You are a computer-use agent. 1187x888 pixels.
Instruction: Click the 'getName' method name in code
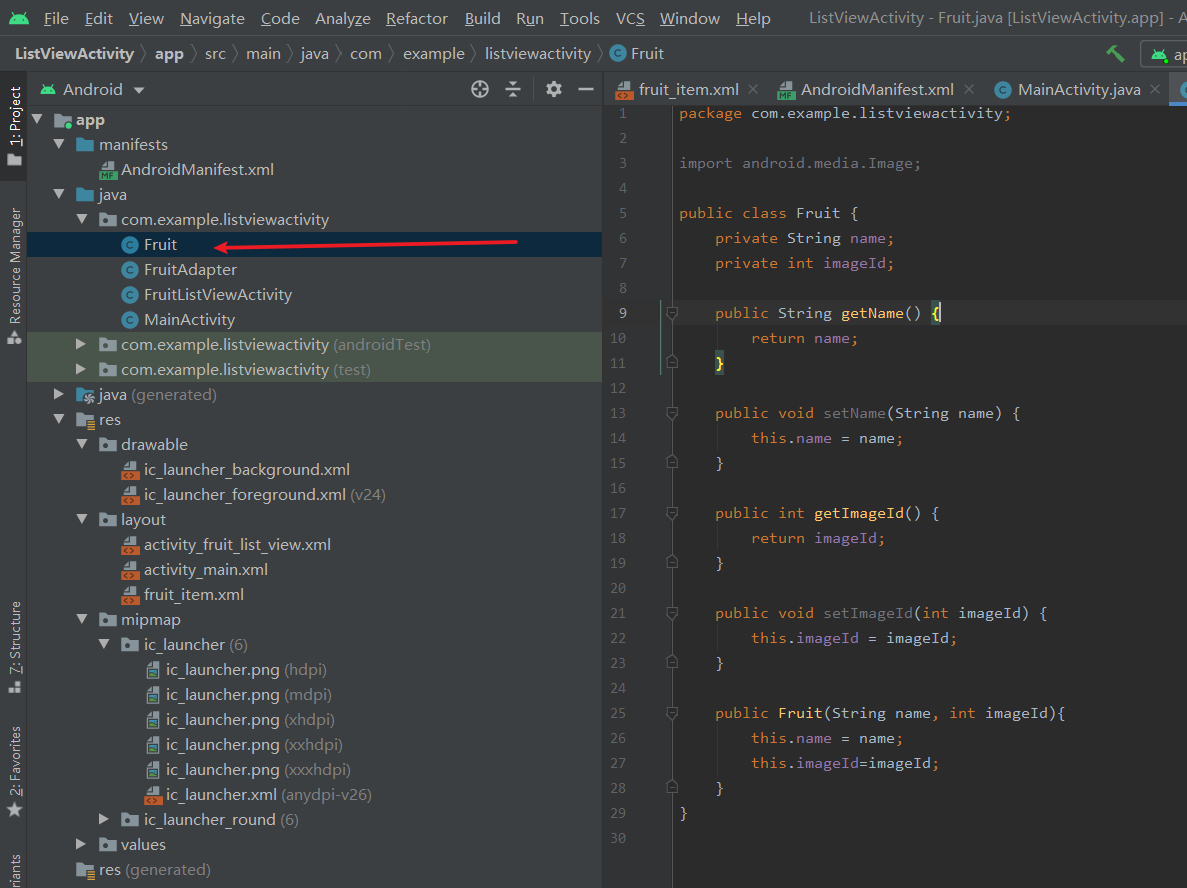pyautogui.click(x=872, y=313)
